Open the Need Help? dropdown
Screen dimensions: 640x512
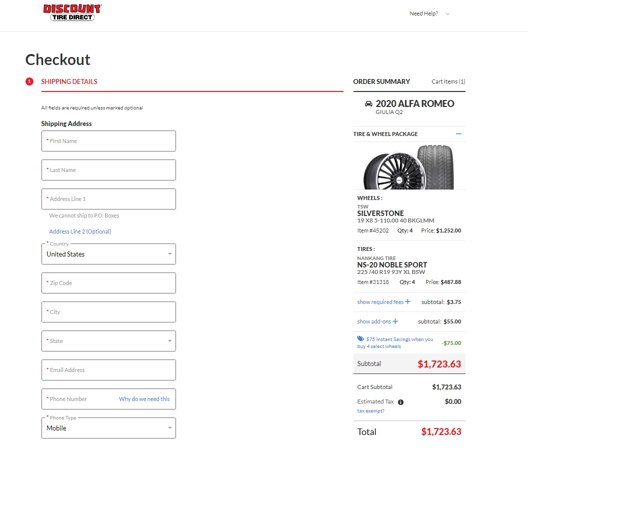429,13
